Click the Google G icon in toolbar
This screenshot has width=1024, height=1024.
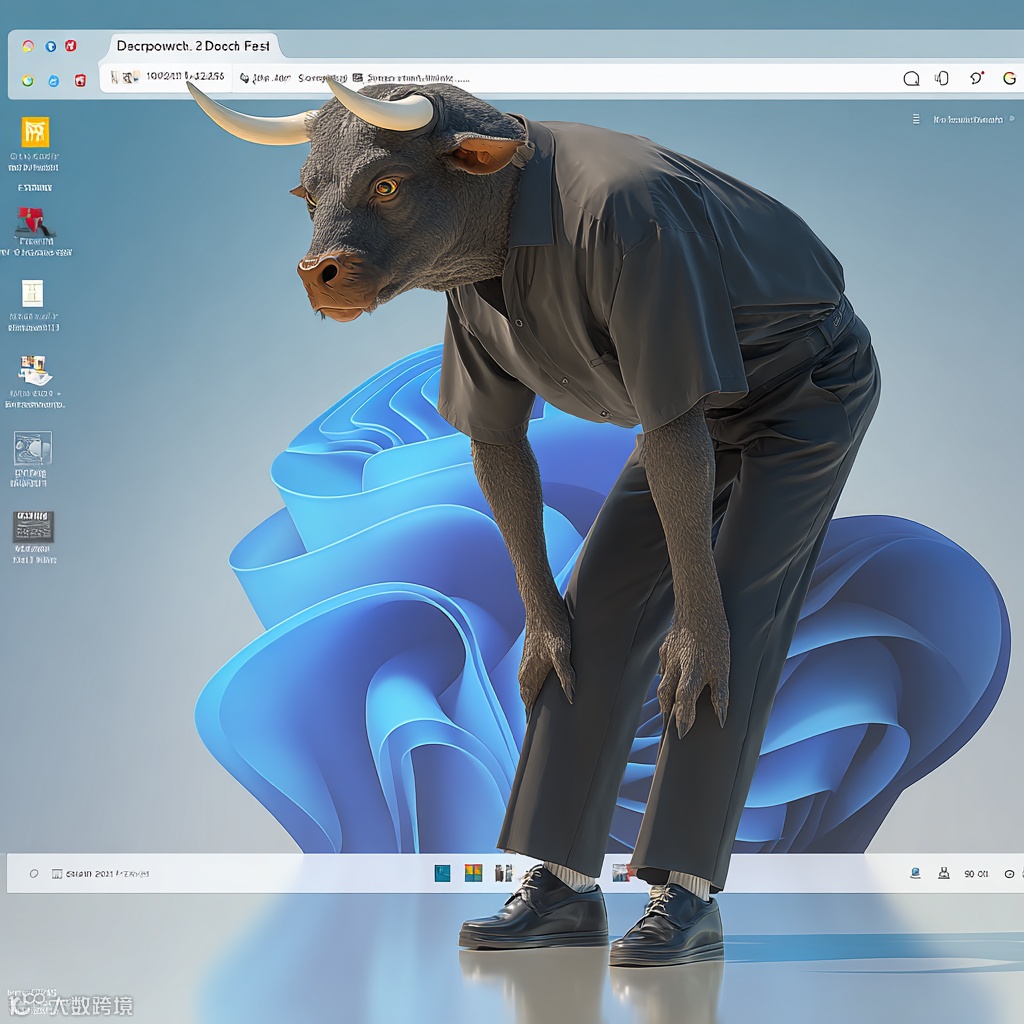[x=1010, y=78]
